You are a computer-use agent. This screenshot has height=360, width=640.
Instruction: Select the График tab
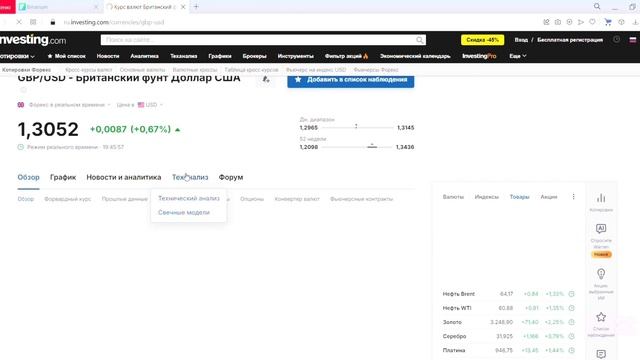[63, 178]
